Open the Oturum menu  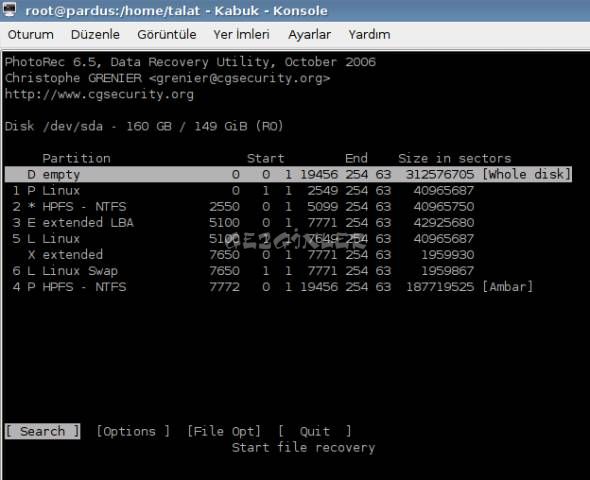30,35
